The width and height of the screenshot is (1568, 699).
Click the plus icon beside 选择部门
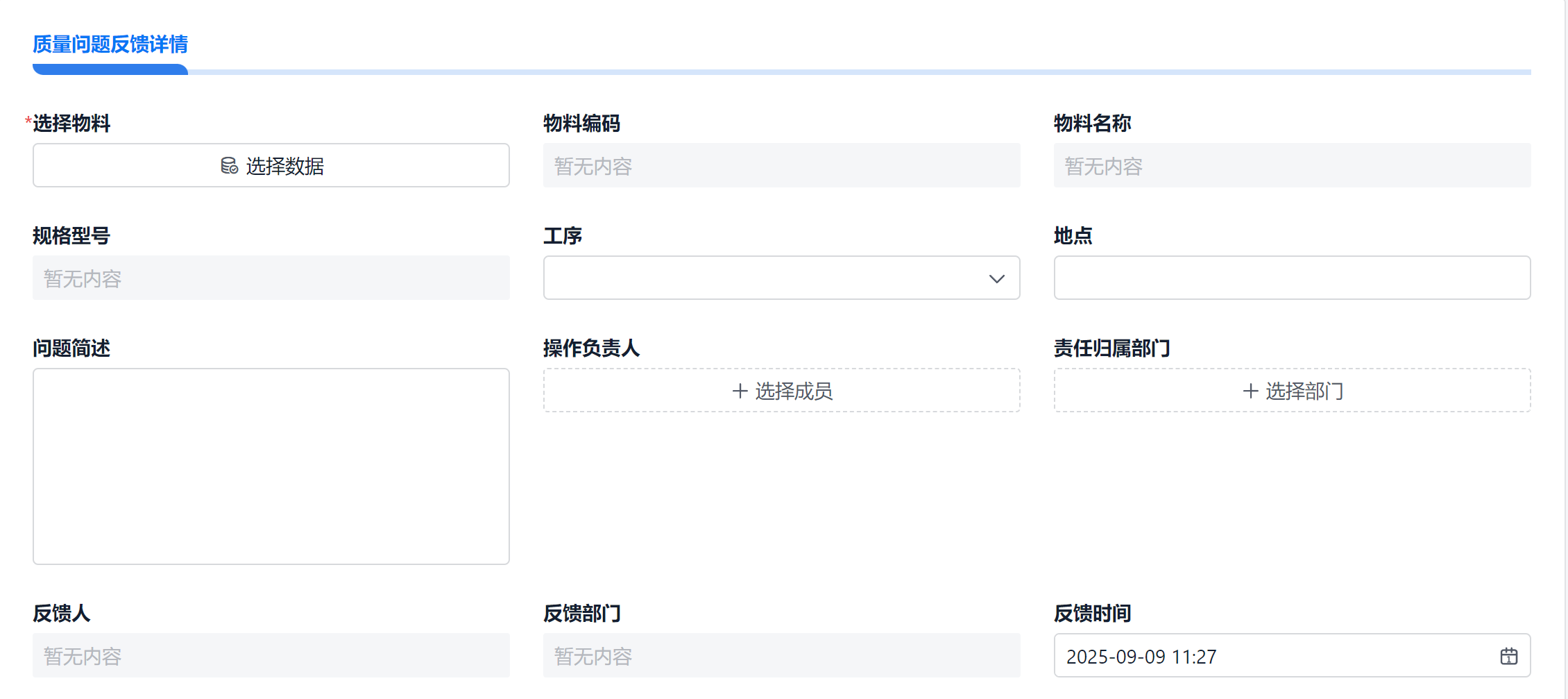[x=1251, y=391]
